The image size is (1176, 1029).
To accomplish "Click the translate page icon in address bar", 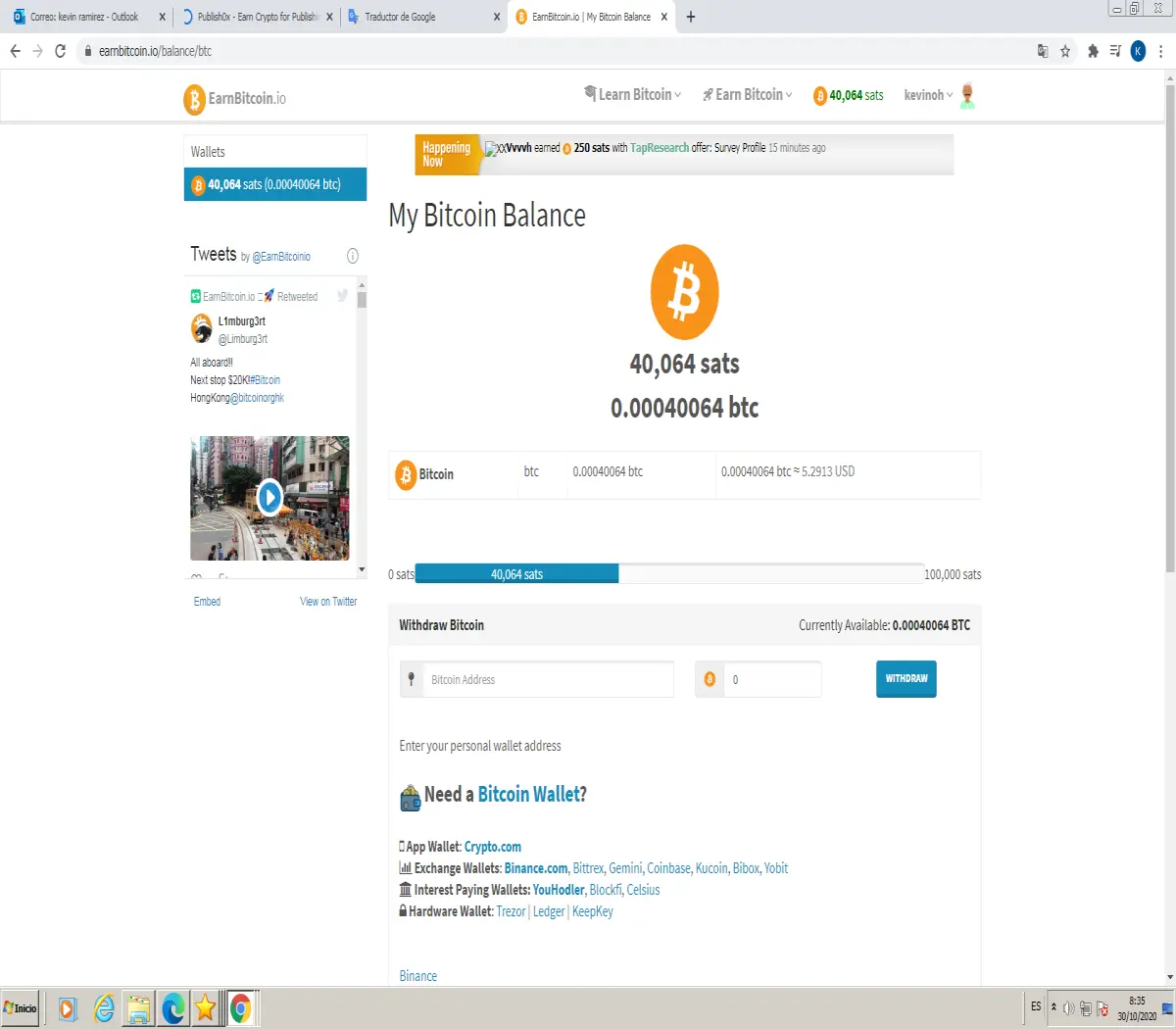I will tap(1043, 51).
